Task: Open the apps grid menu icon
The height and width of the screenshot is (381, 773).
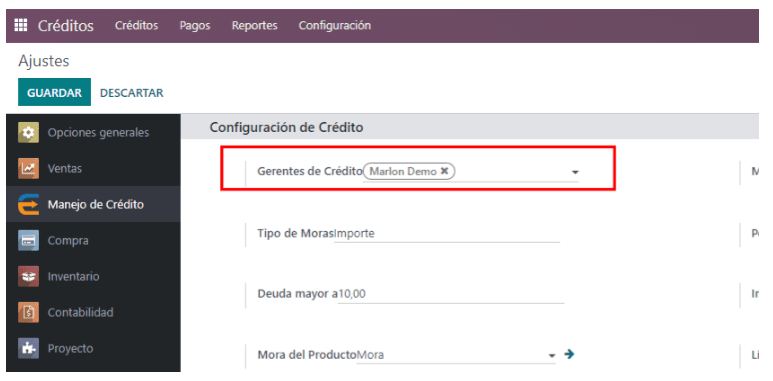Action: pyautogui.click(x=21, y=25)
